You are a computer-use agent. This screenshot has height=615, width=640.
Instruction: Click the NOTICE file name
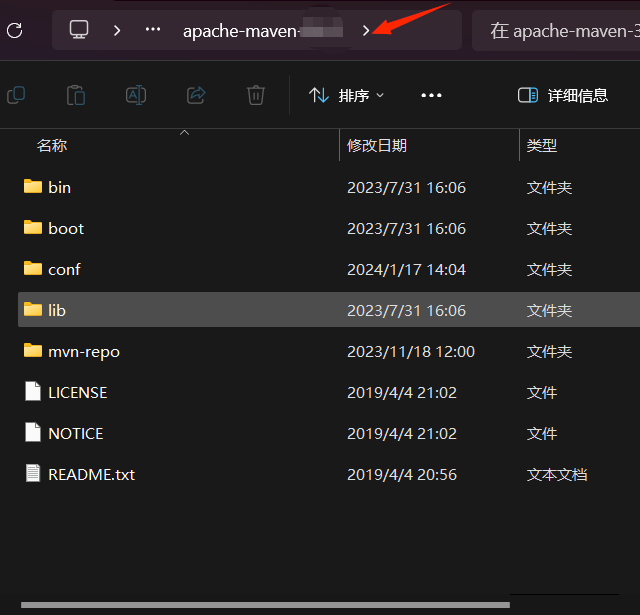click(x=76, y=433)
